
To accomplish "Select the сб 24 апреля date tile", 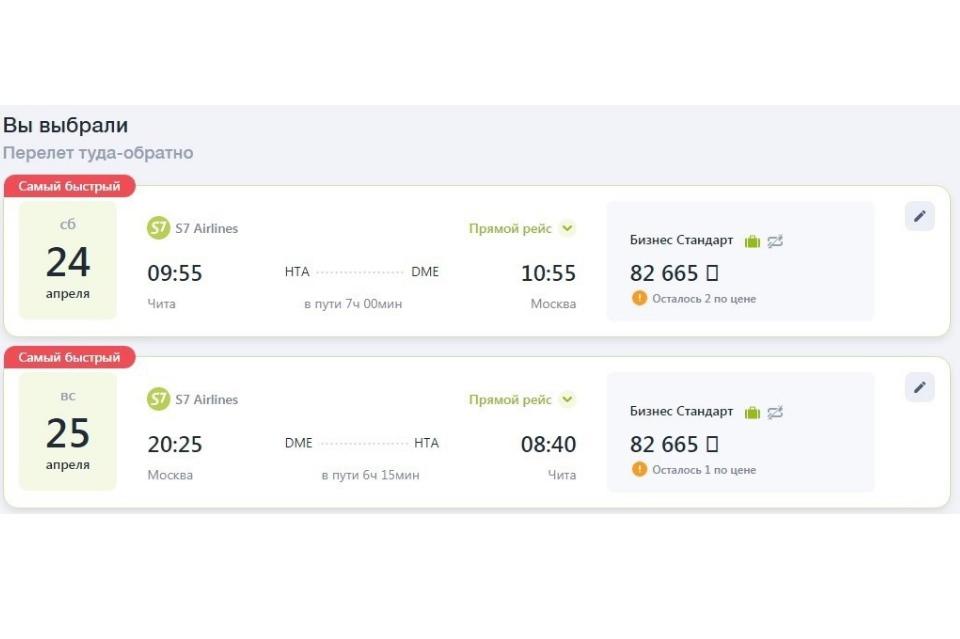I will 68,260.
